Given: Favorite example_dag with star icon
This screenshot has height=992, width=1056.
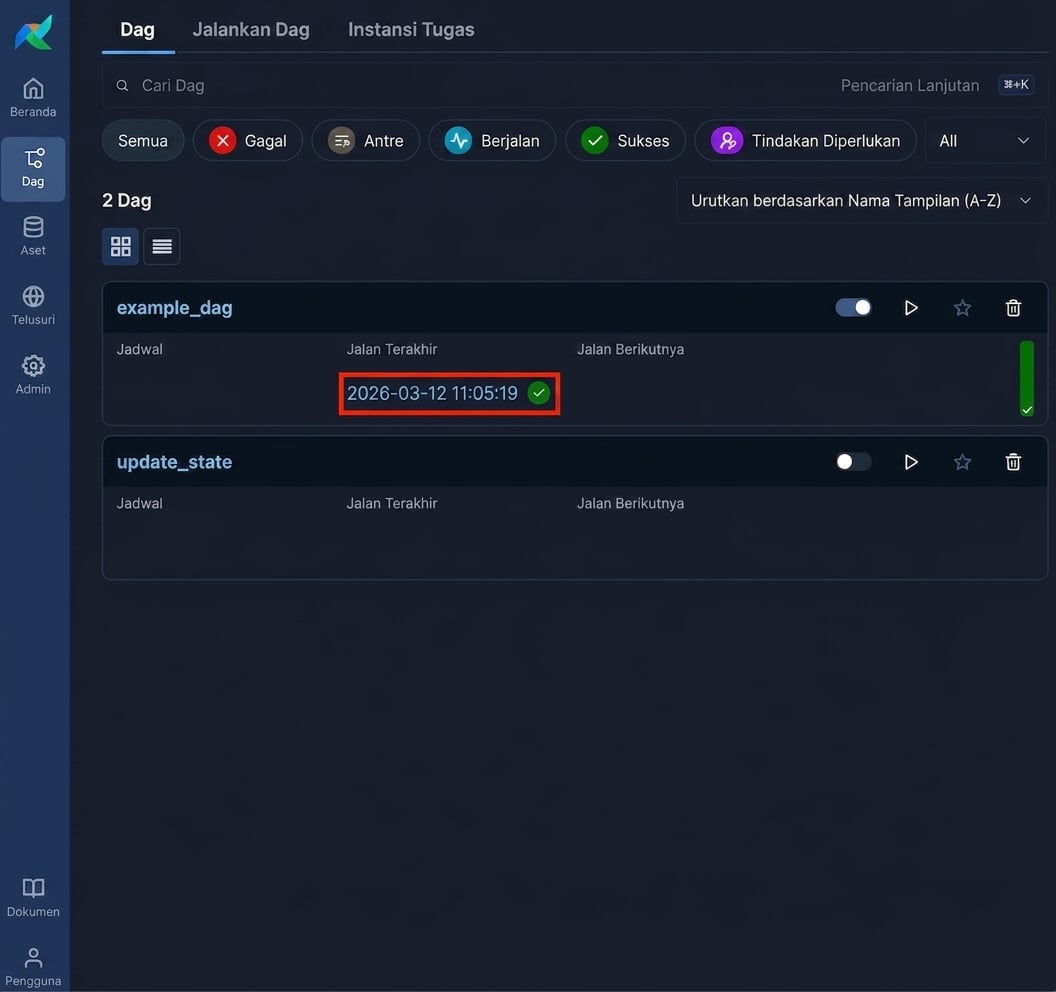Looking at the screenshot, I should click(962, 308).
